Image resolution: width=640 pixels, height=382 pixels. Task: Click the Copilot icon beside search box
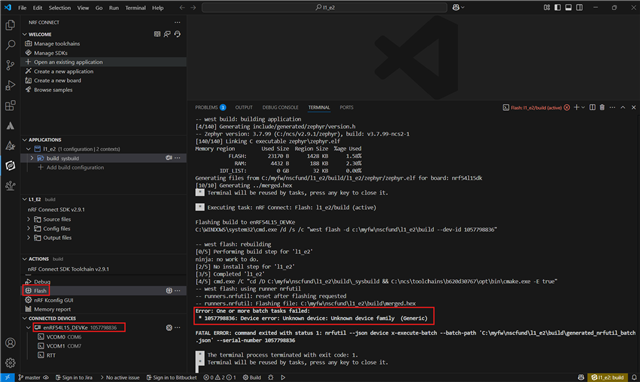click(x=456, y=7)
